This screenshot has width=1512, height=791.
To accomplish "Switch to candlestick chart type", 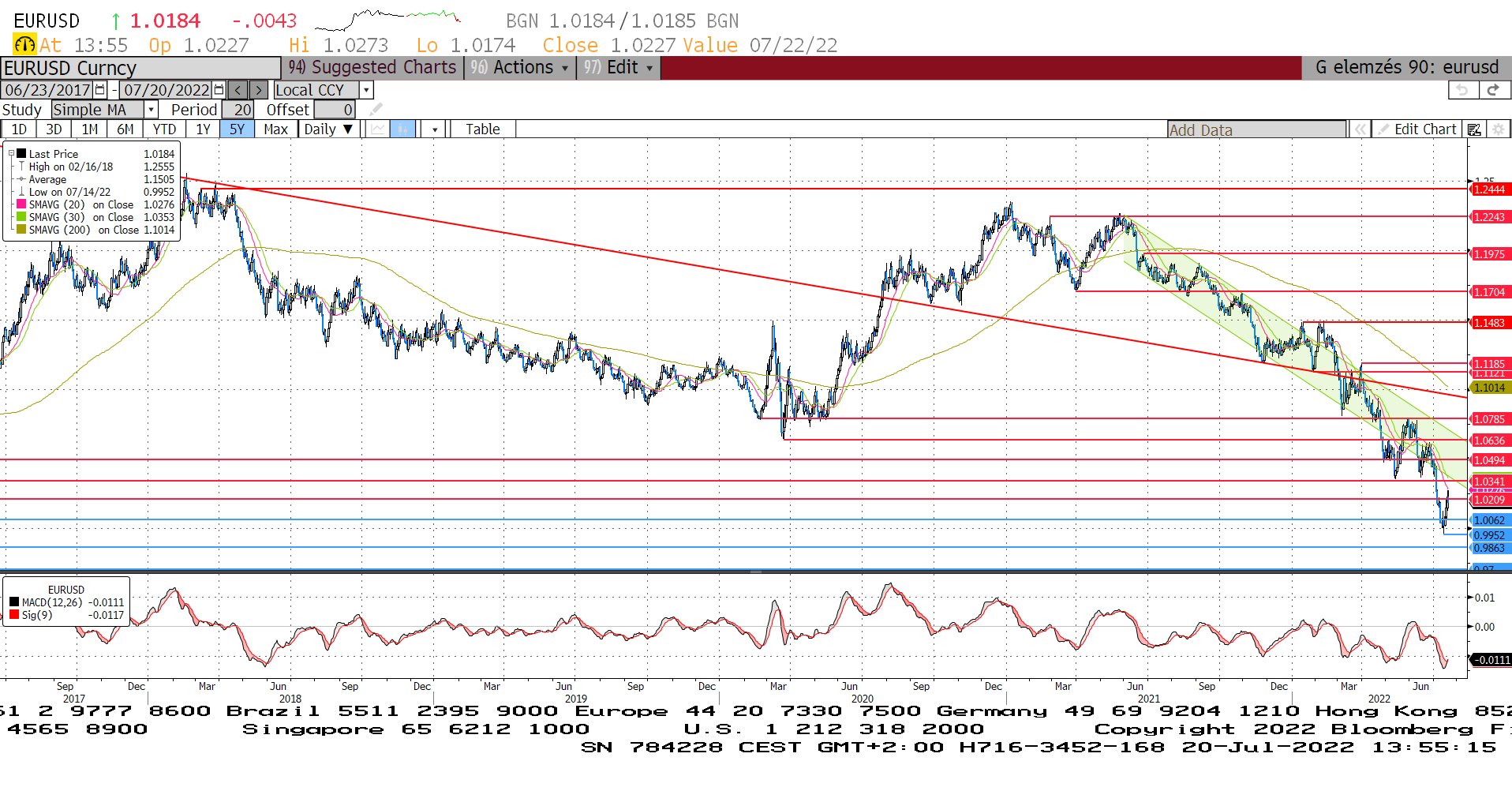I will click(402, 129).
